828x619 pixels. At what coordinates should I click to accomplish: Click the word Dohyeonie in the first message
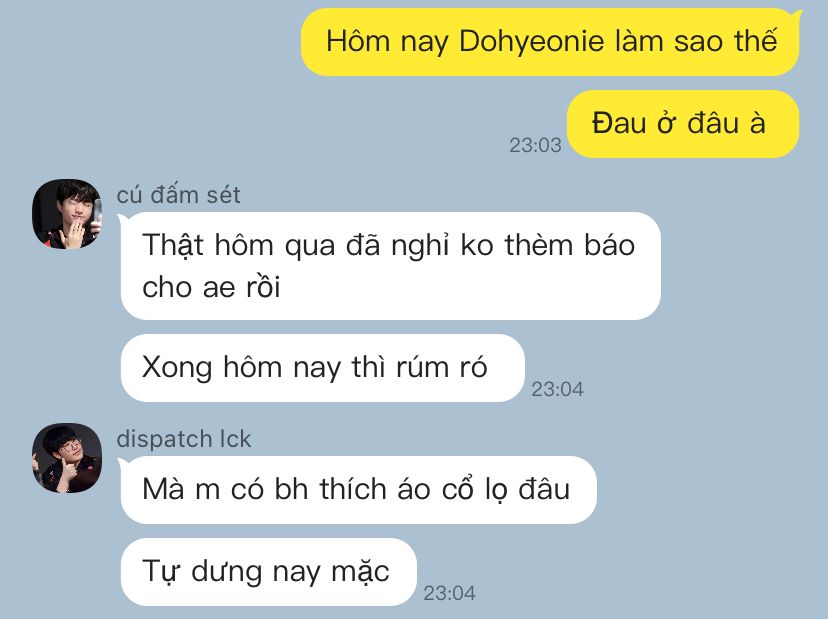pyautogui.click(x=531, y=41)
